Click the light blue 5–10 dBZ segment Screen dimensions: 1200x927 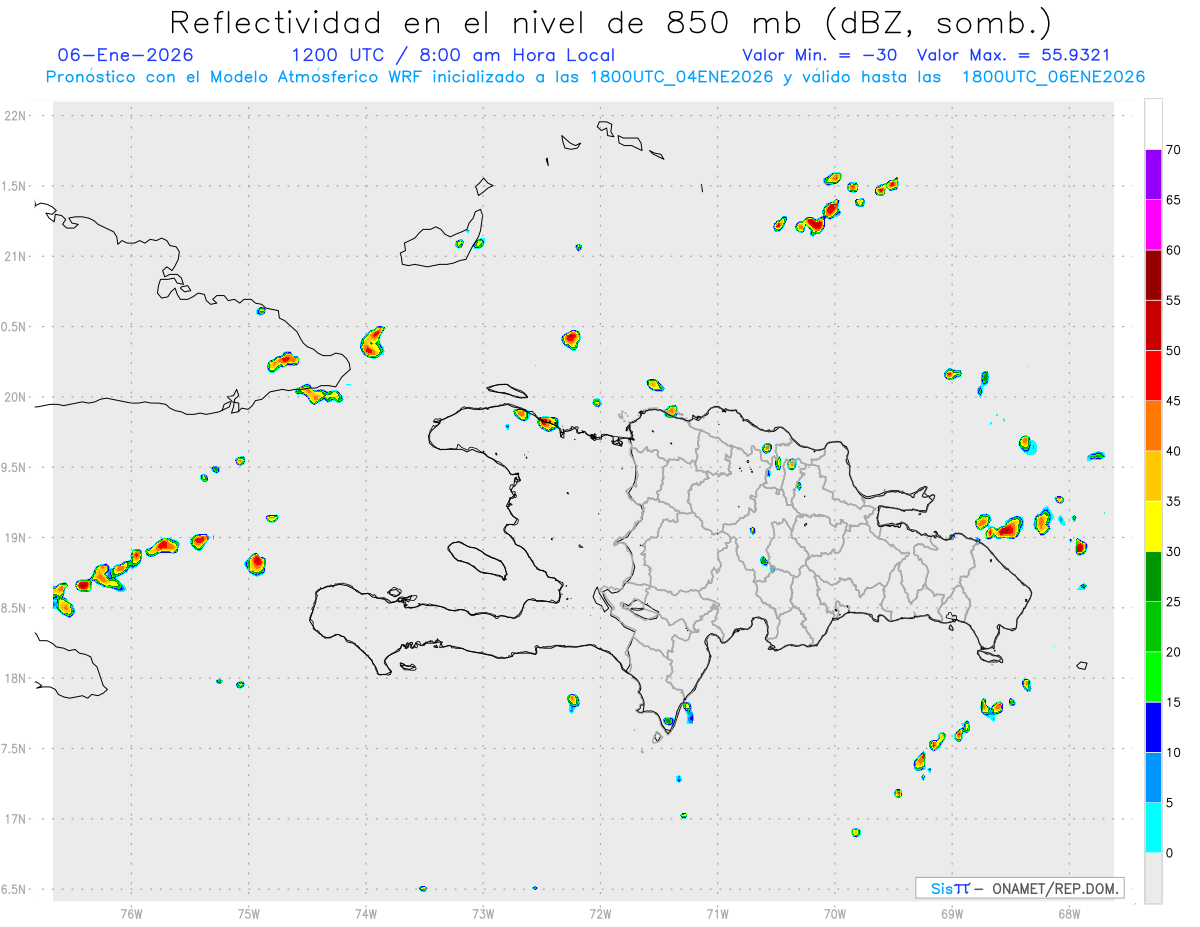pyautogui.click(x=1153, y=778)
